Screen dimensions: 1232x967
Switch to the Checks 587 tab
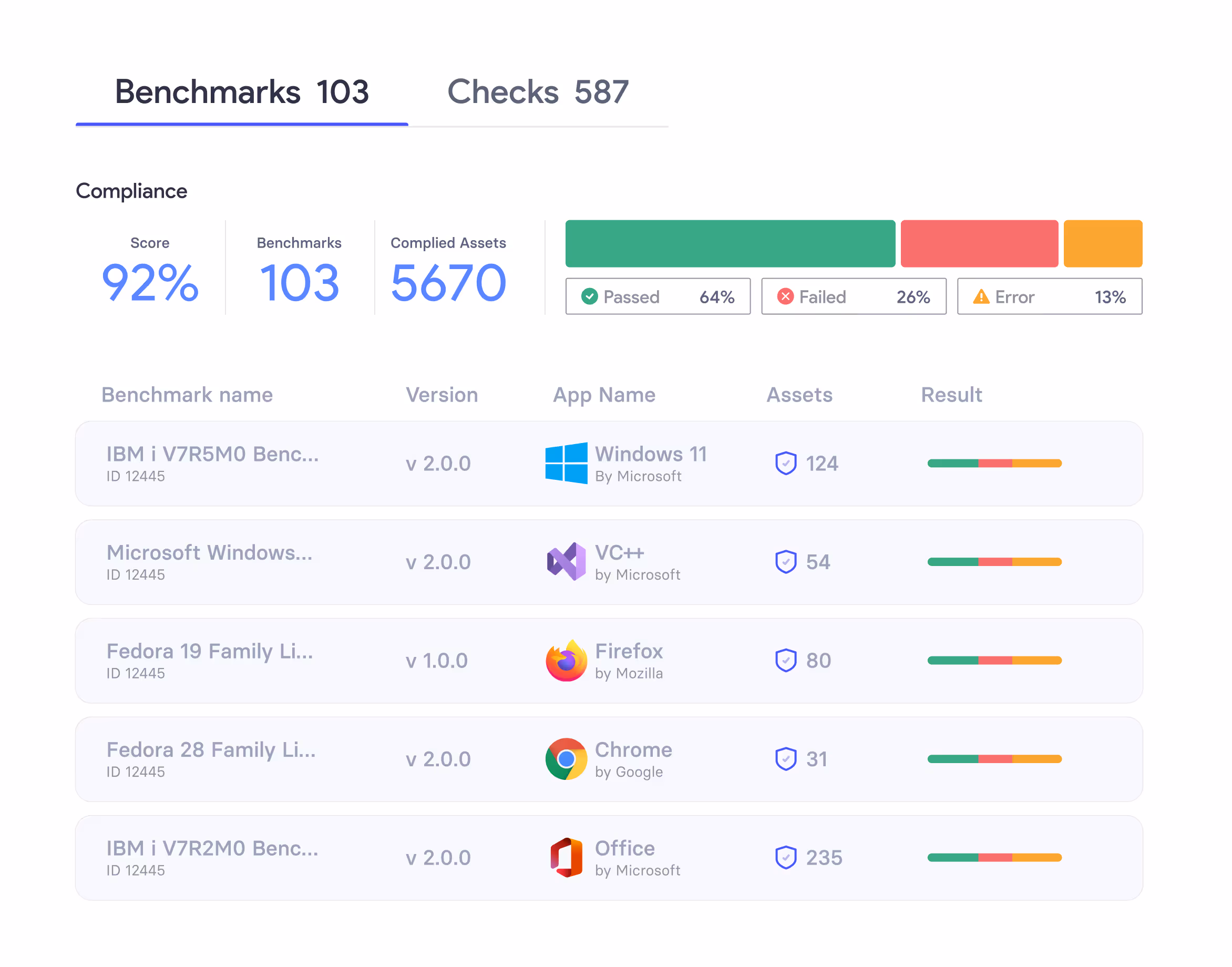coord(538,92)
